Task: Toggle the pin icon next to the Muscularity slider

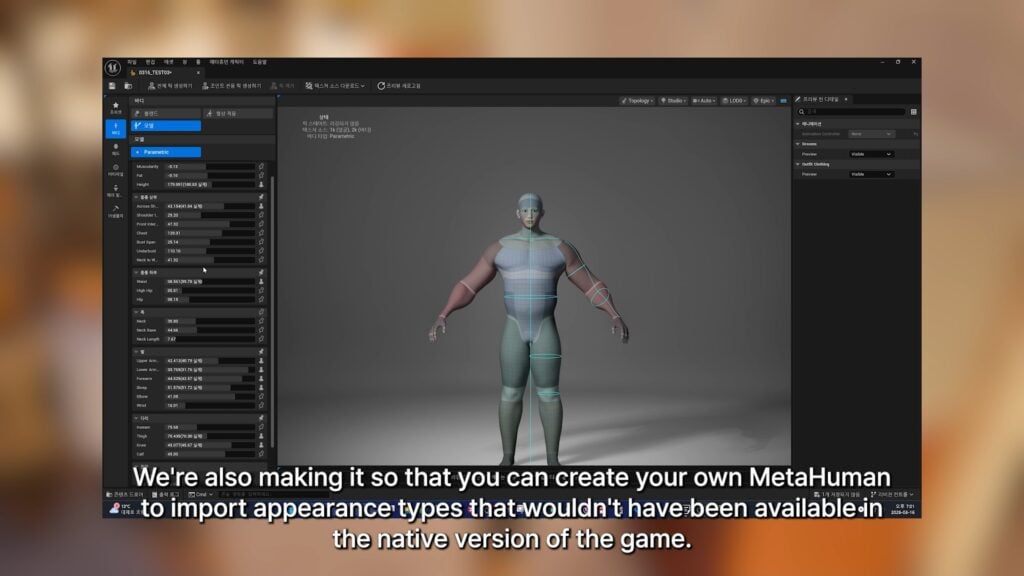Action: 260,167
